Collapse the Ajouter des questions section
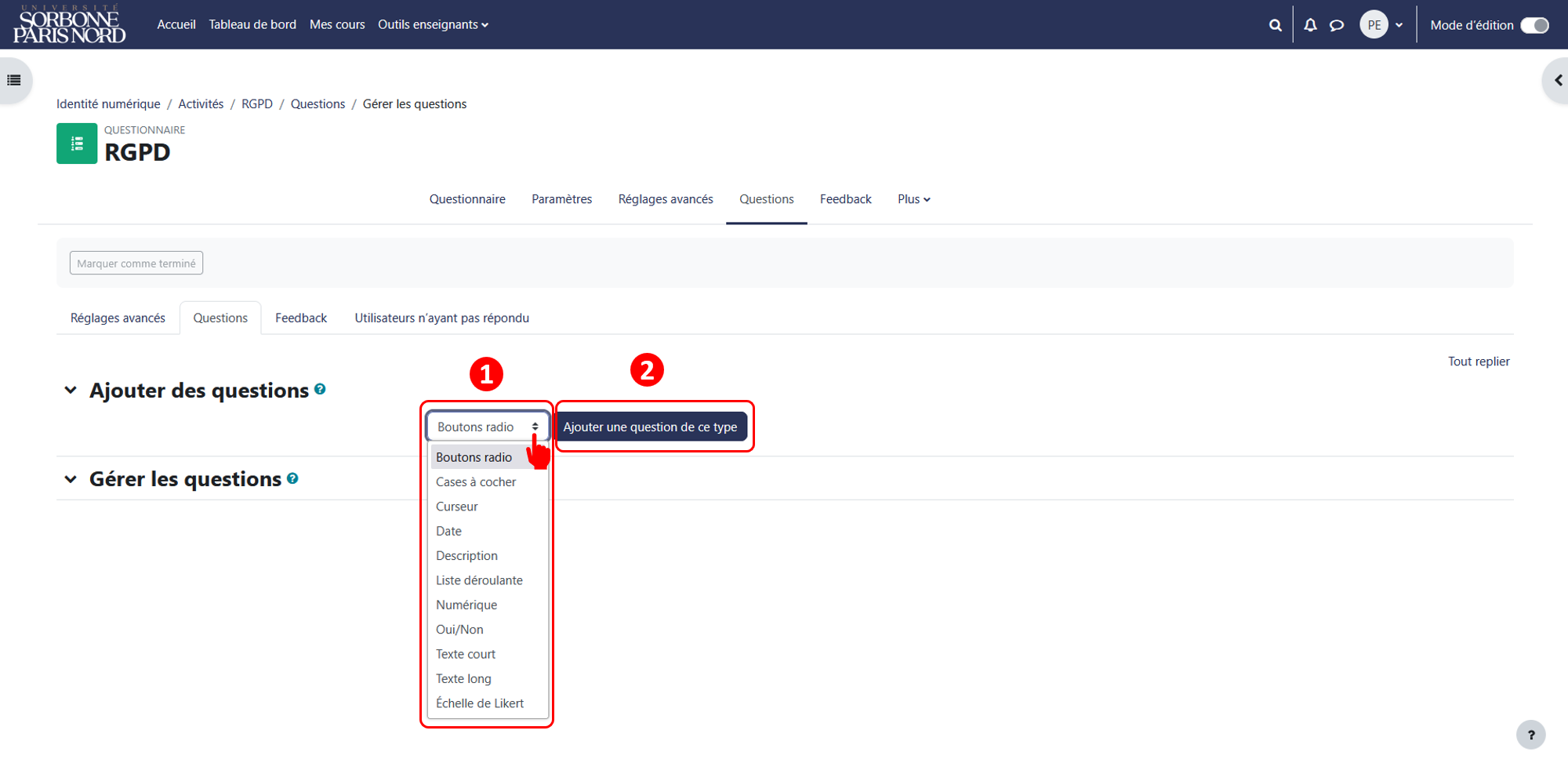This screenshot has width=1568, height=774. click(71, 390)
